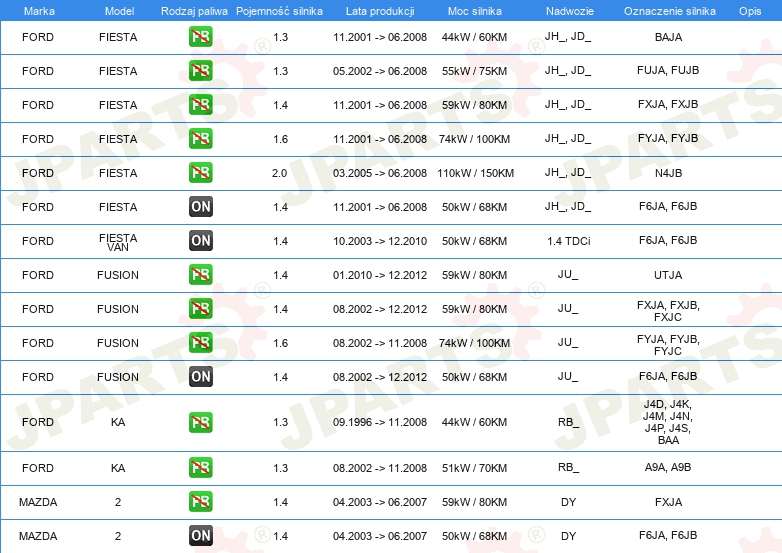Select the petrol icon in the FXJA, FXJB, FXJC row

tap(200, 309)
